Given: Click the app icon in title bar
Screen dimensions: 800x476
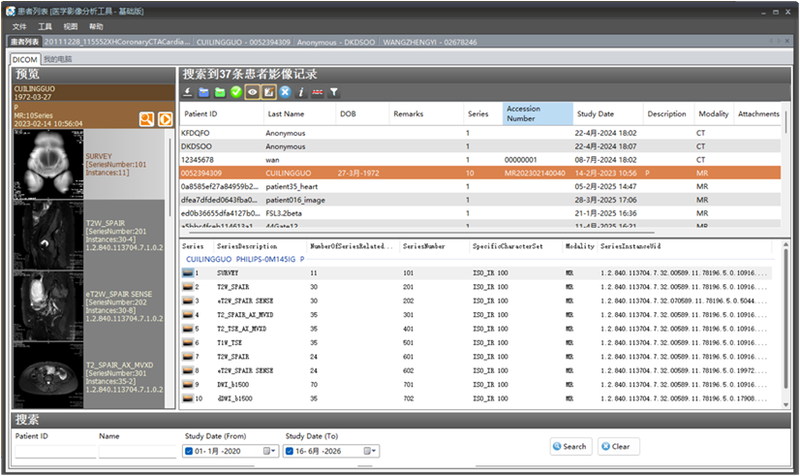Looking at the screenshot, I should pos(11,11).
